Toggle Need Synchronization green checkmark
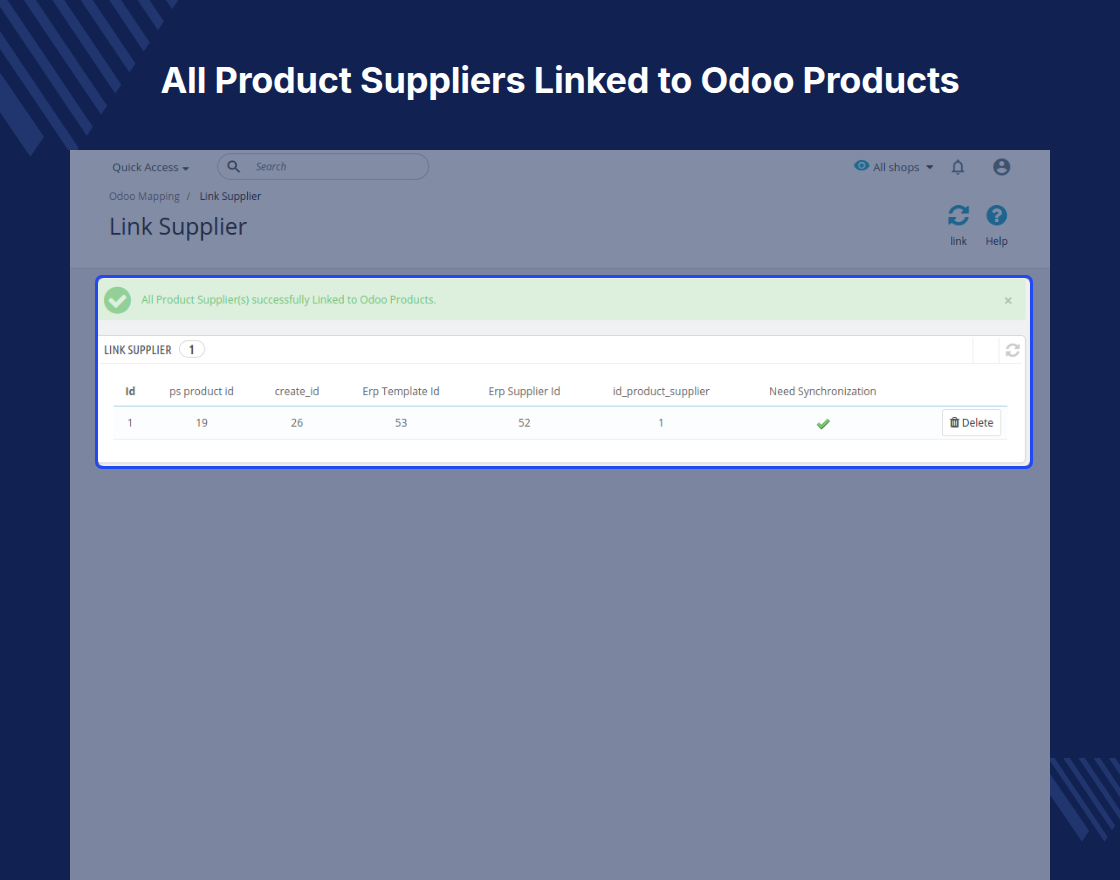The image size is (1120, 880). point(823,424)
